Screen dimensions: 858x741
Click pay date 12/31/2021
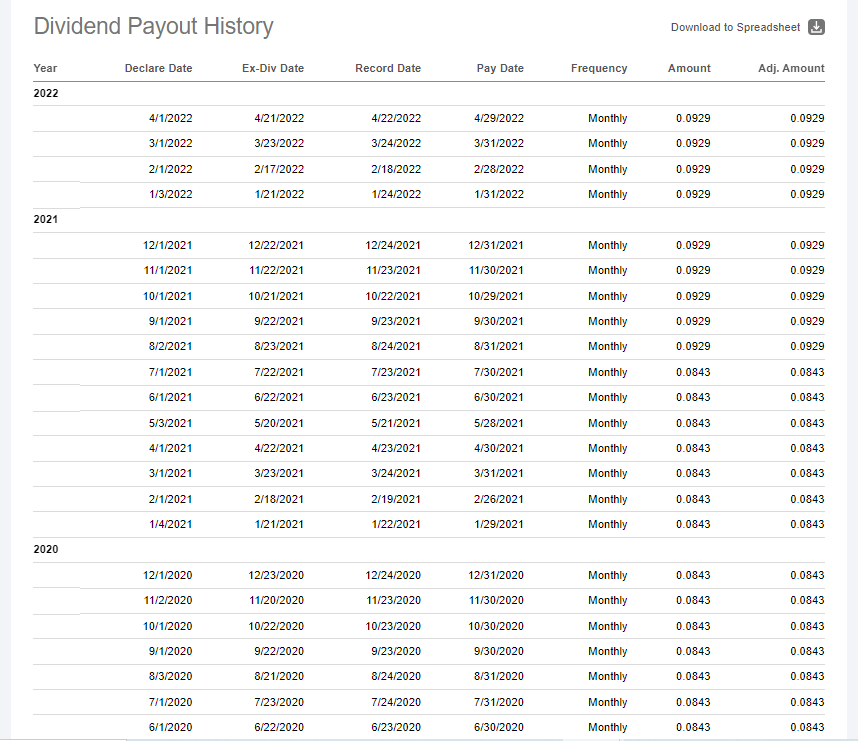pyautogui.click(x=496, y=245)
